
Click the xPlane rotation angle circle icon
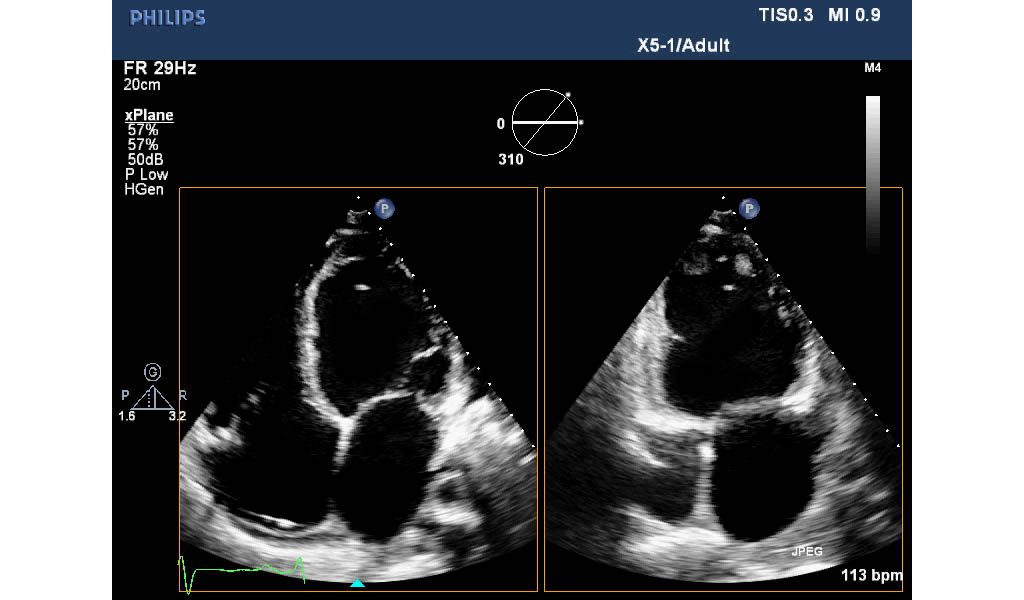point(545,122)
